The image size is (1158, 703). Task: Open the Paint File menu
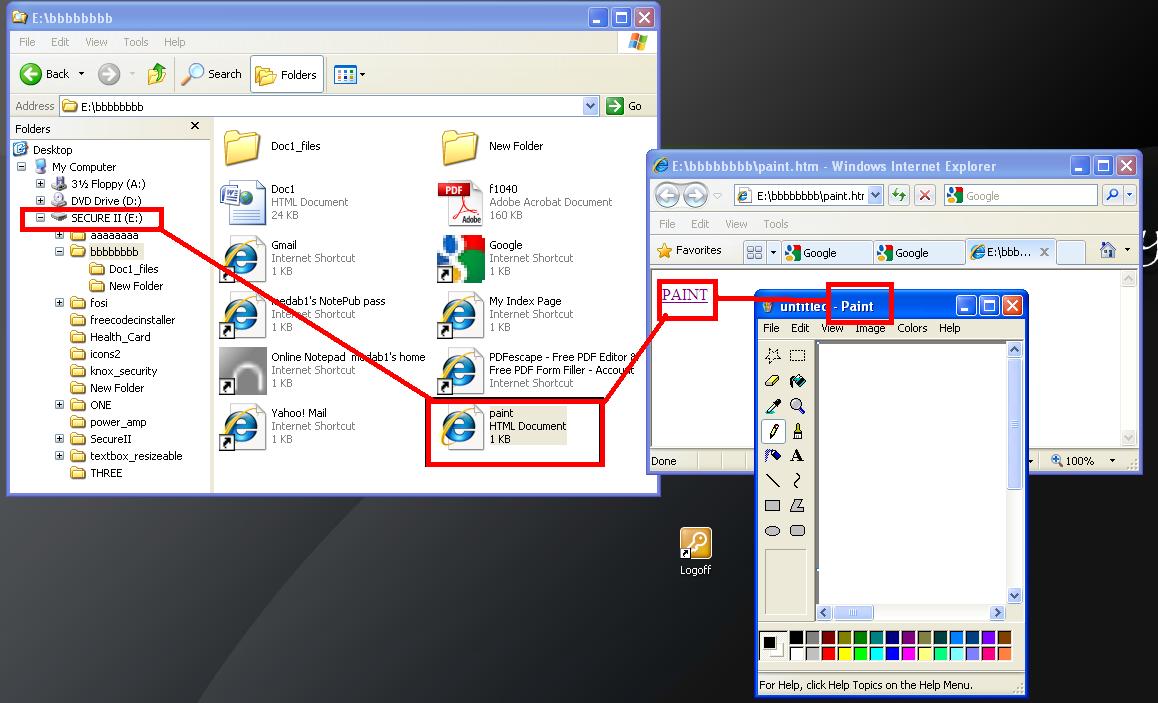click(771, 328)
